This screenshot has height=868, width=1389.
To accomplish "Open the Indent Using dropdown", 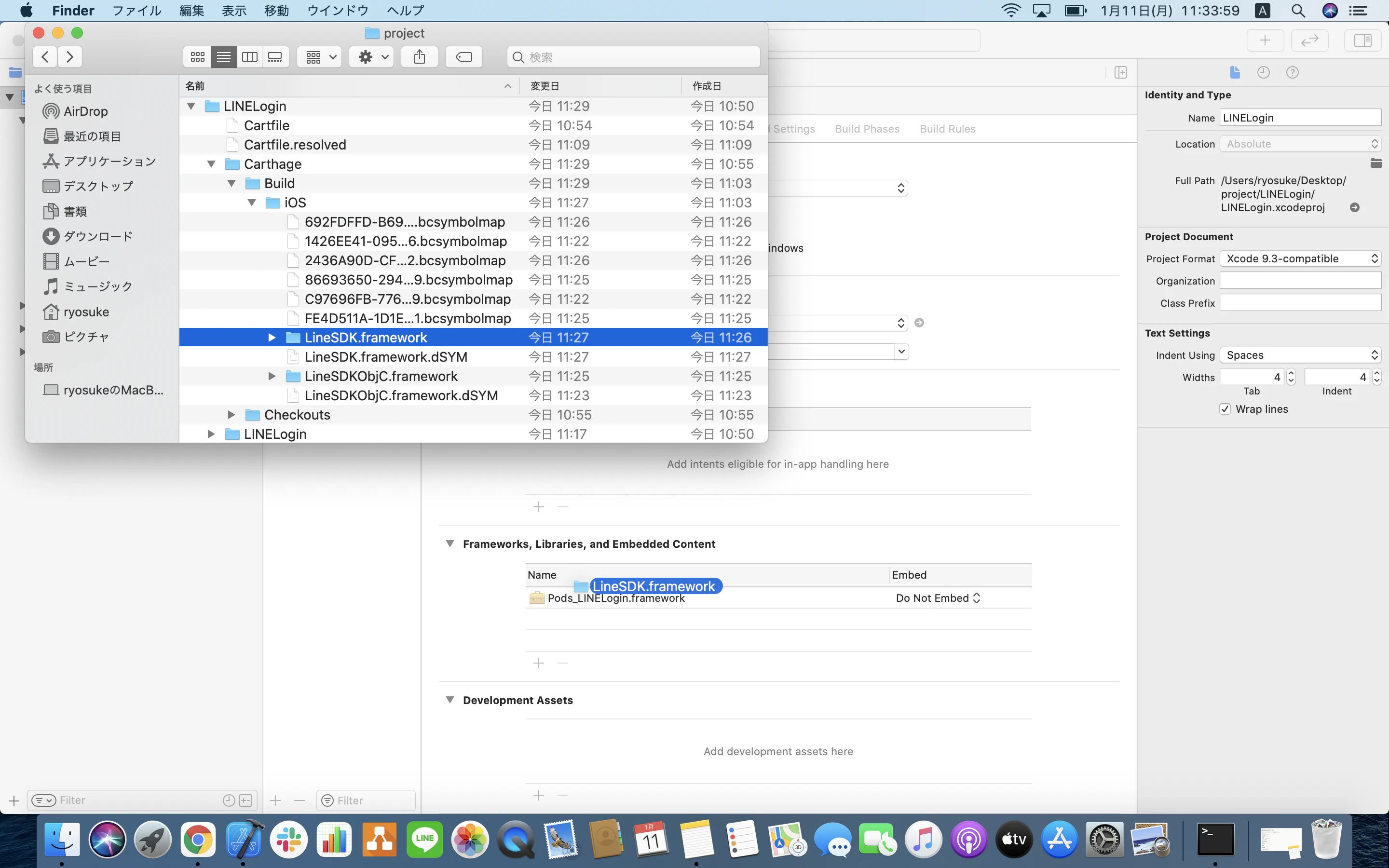I will [x=1300, y=355].
